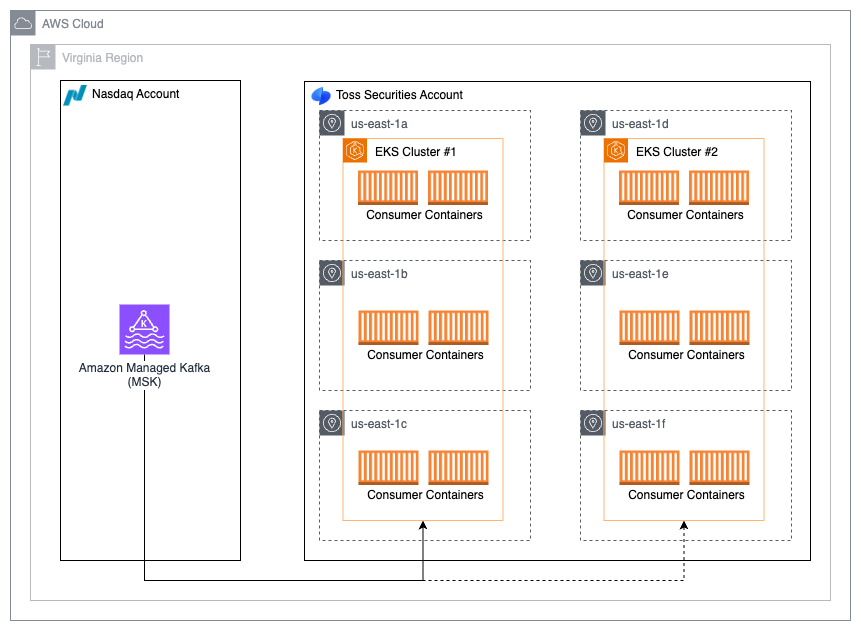This screenshot has width=861, height=632.
Task: Click Consumer Containers text in us-east-1f
Action: pyautogui.click(x=686, y=495)
